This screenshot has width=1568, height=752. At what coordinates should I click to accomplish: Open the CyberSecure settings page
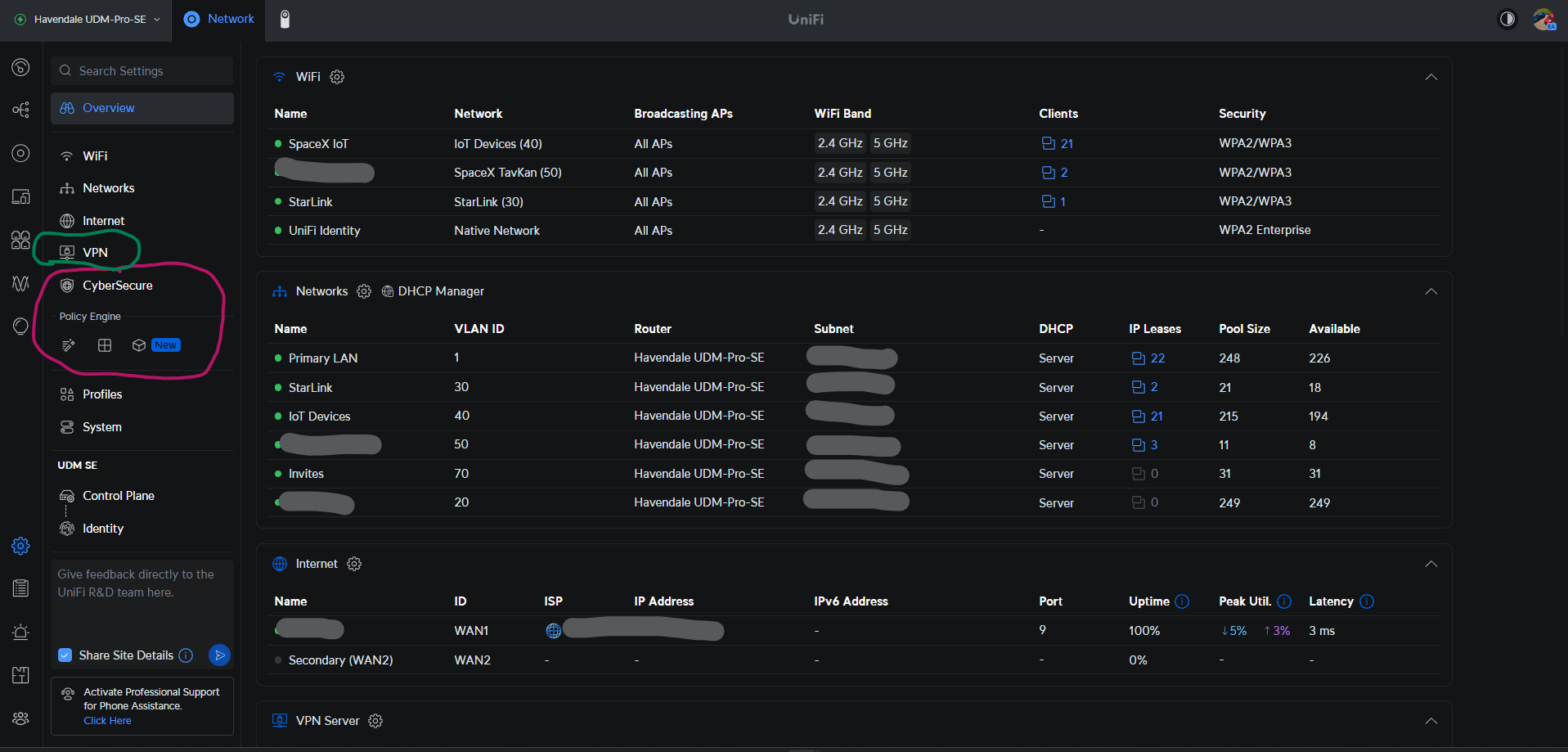click(x=117, y=286)
